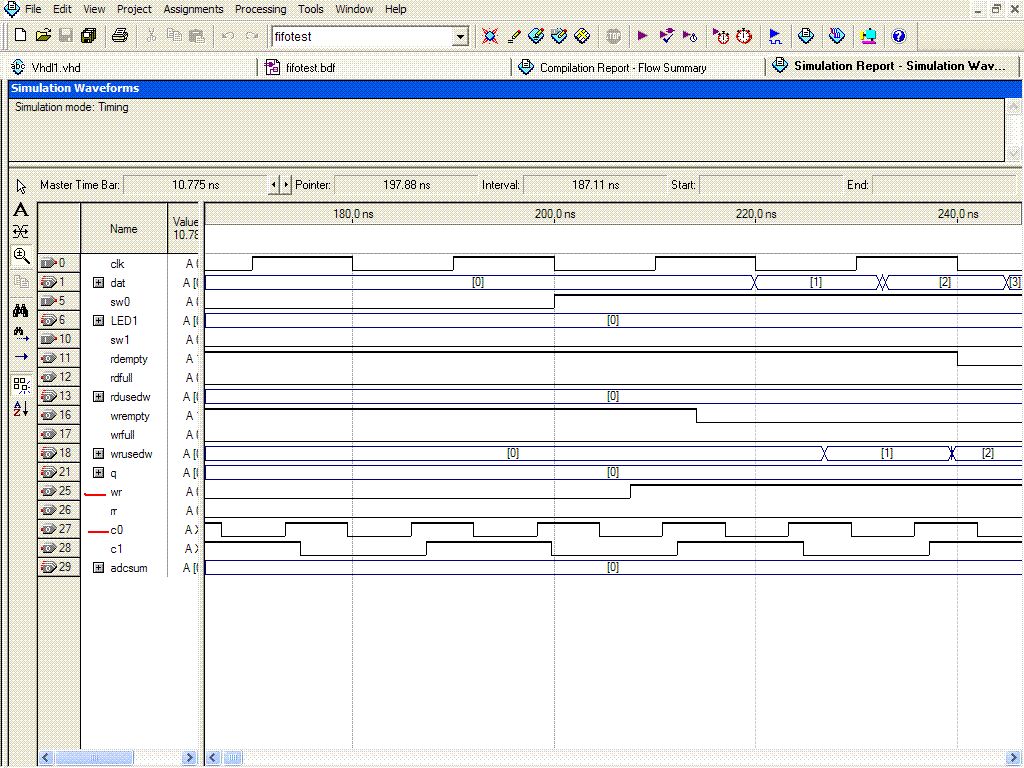The height and width of the screenshot is (768, 1024).
Task: Open the fifotest project dropdown
Action: [460, 37]
